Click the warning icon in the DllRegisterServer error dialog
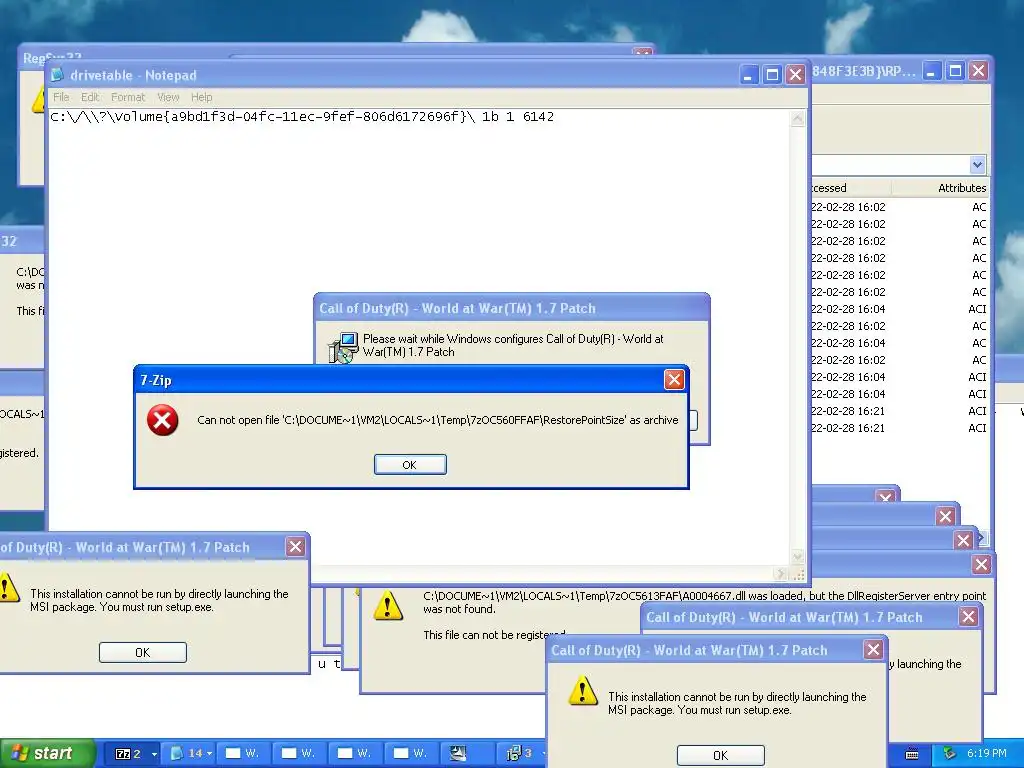The width and height of the screenshot is (1024, 768). [388, 605]
